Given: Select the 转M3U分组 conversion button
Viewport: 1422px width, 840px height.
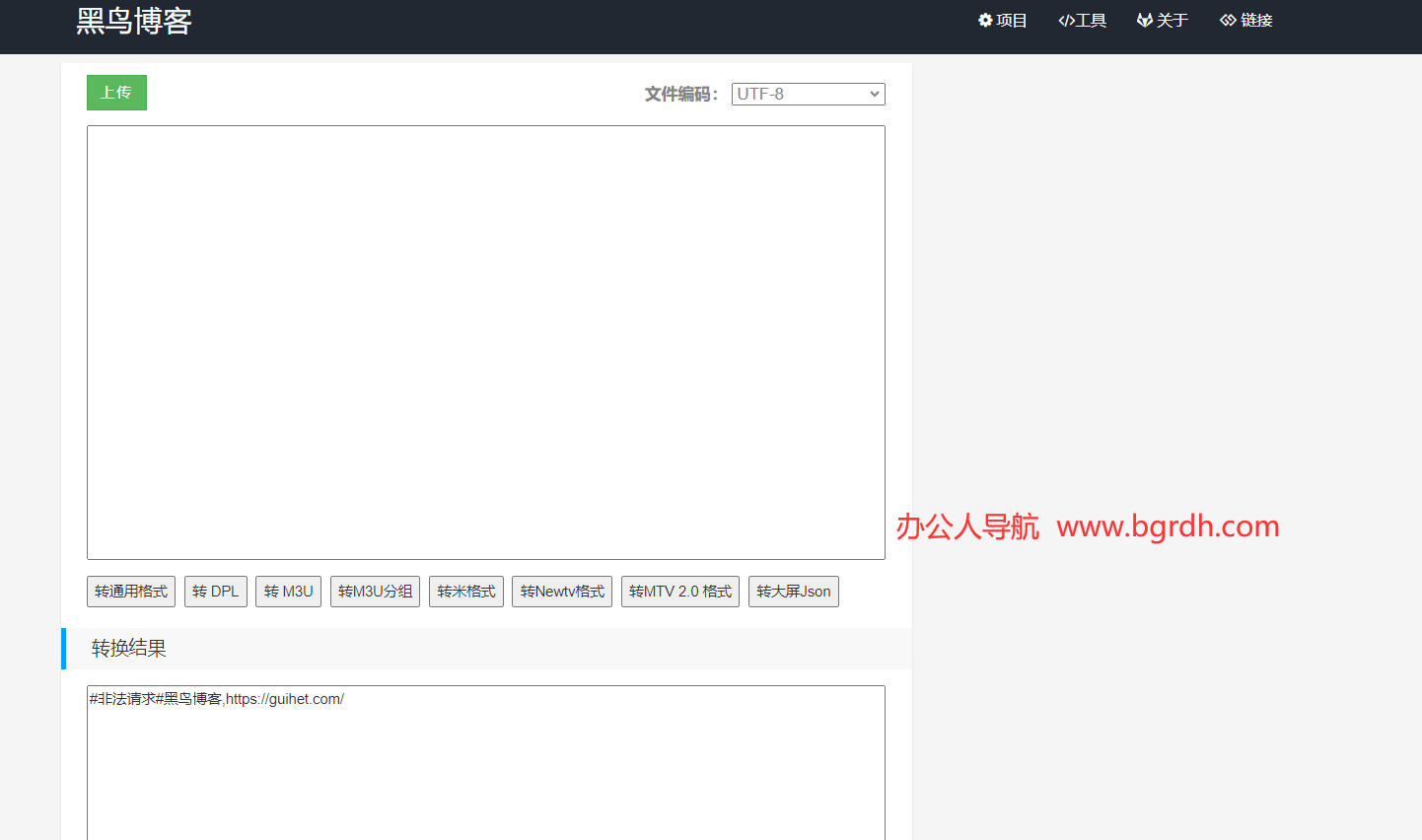Looking at the screenshot, I should 375,592.
